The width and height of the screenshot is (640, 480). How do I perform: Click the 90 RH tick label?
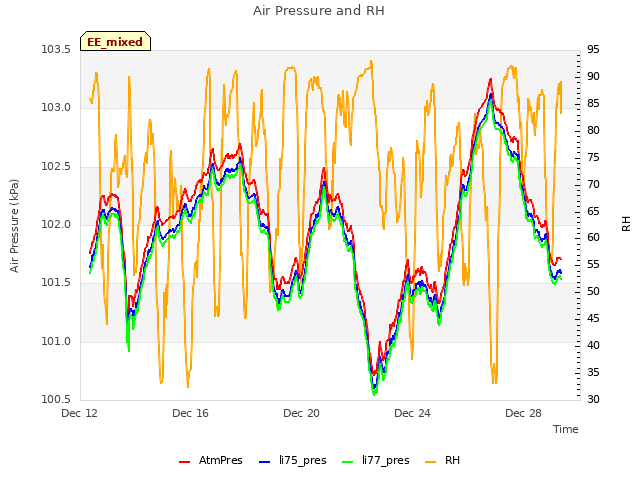point(593,76)
